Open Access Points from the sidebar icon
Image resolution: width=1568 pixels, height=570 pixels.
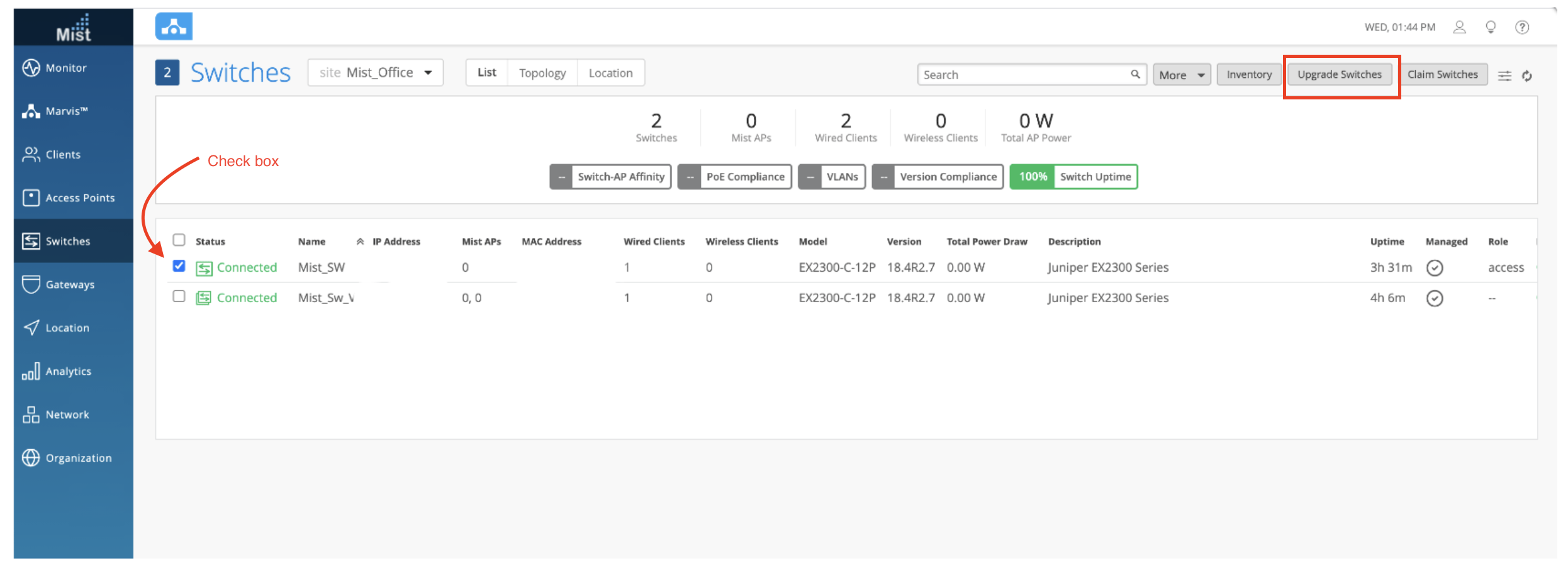point(31,198)
